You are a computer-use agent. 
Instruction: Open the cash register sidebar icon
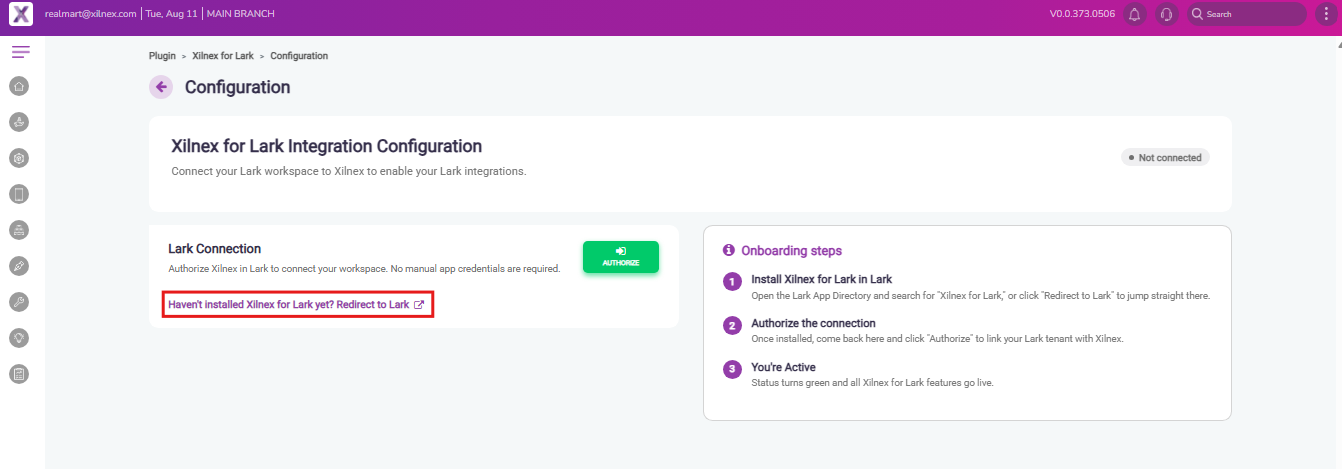pyautogui.click(x=19, y=230)
